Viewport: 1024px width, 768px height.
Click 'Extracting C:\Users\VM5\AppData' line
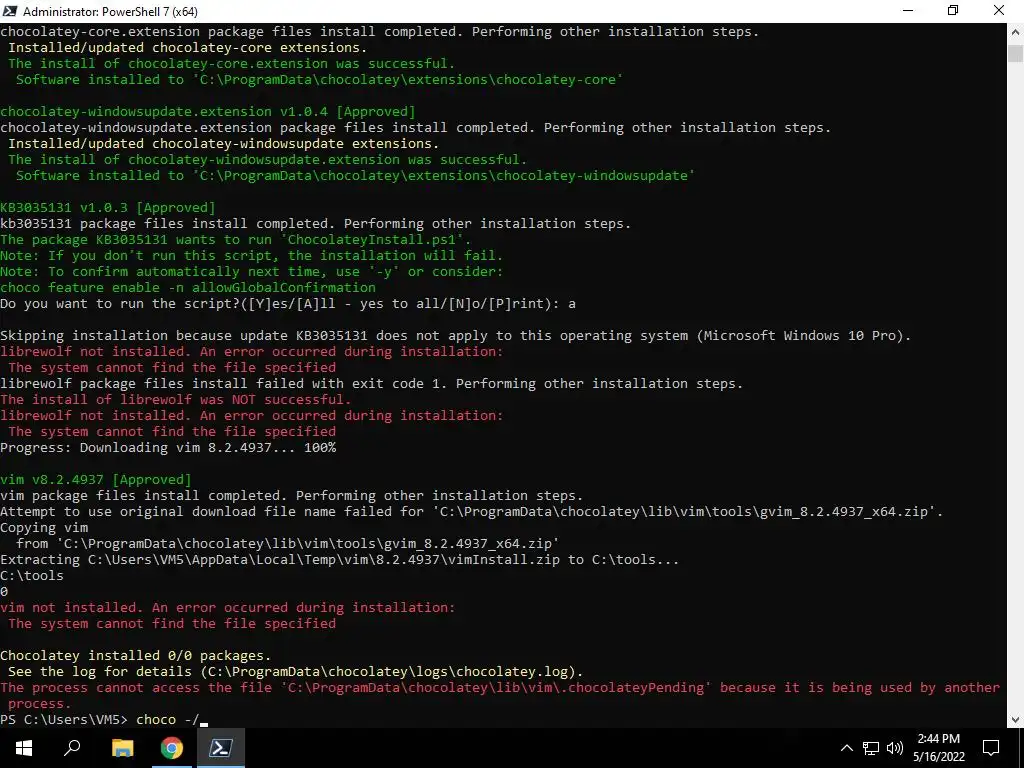[340, 560]
